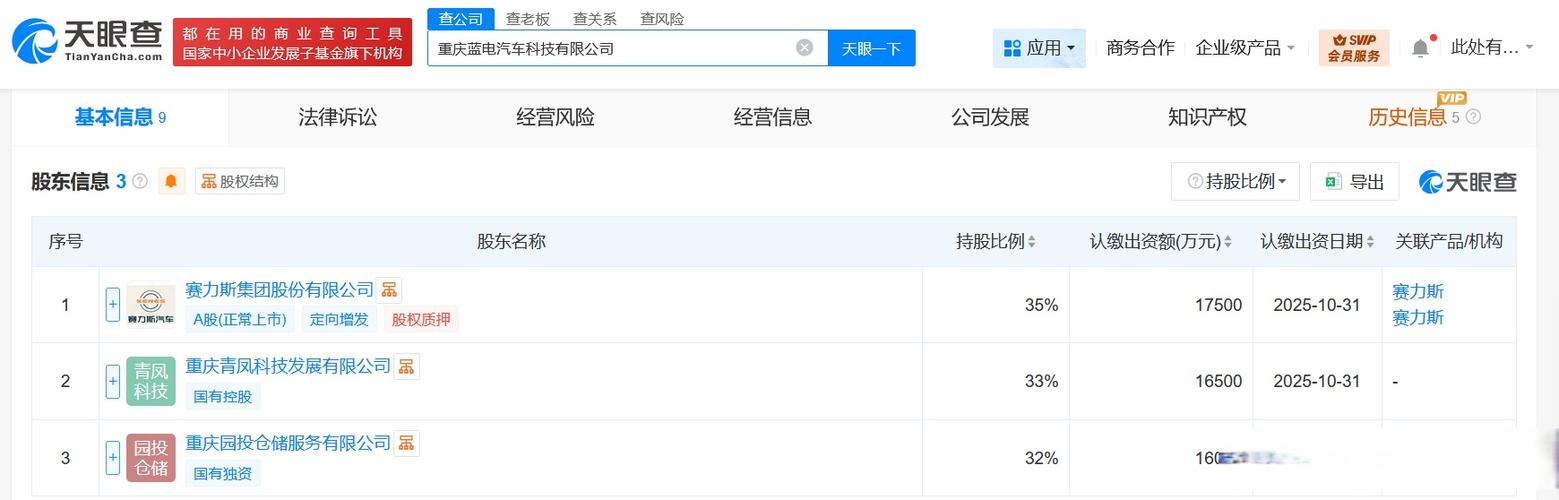Click the 青凤科技 green logo tile

pos(151,381)
